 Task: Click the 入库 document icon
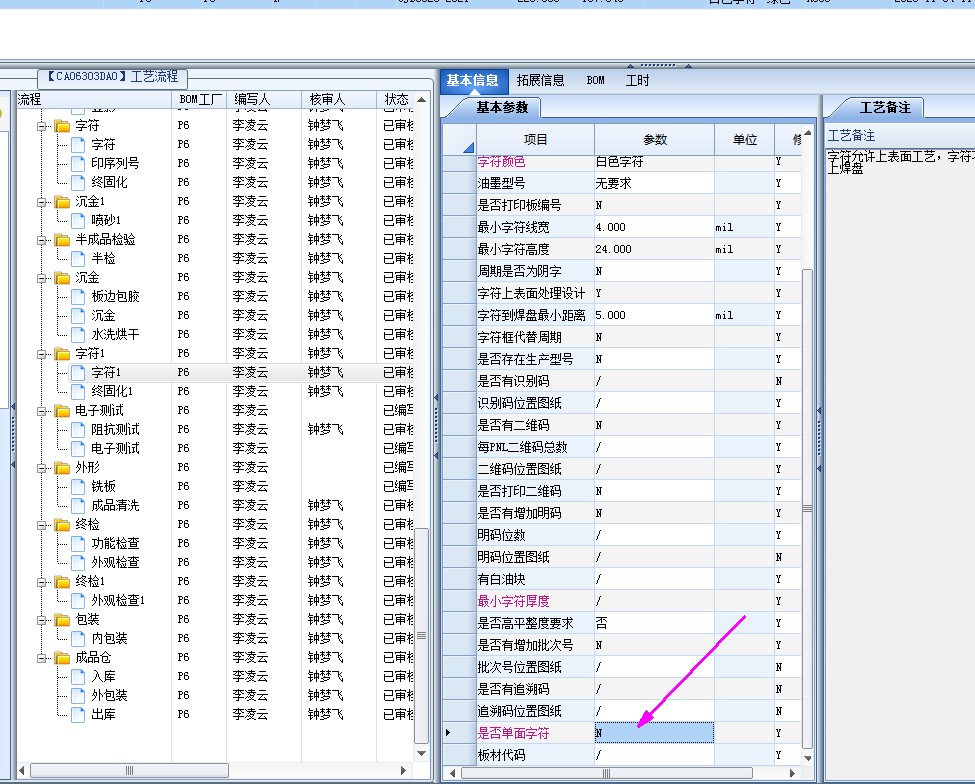(x=78, y=676)
